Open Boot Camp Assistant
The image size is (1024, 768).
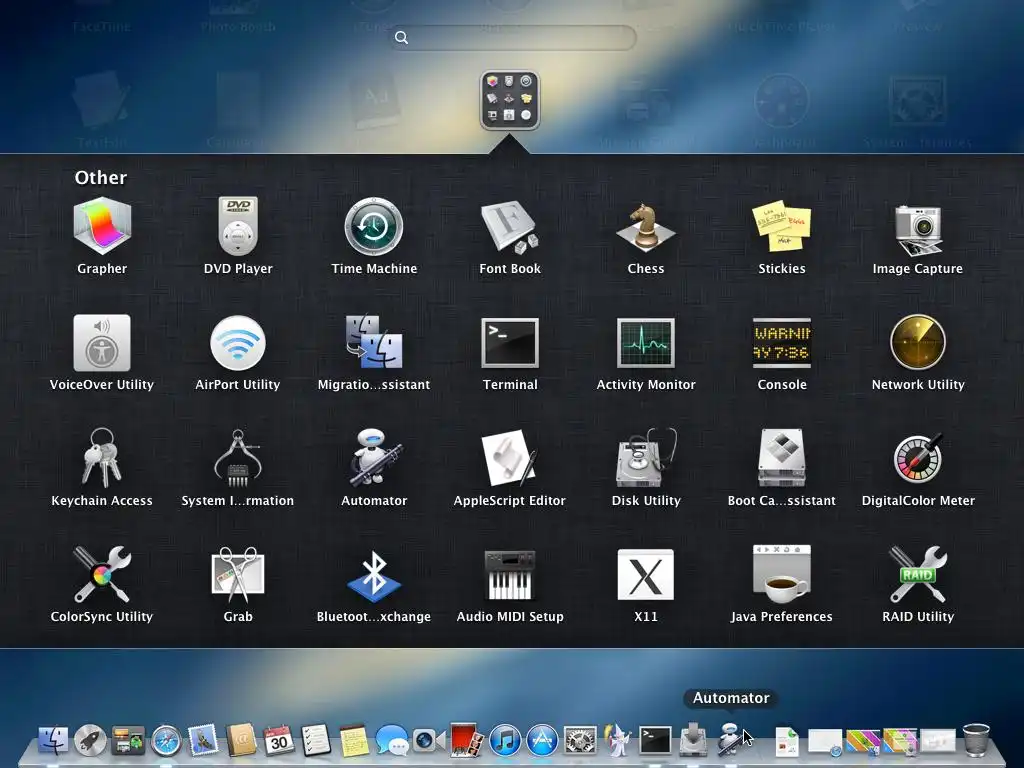point(781,458)
